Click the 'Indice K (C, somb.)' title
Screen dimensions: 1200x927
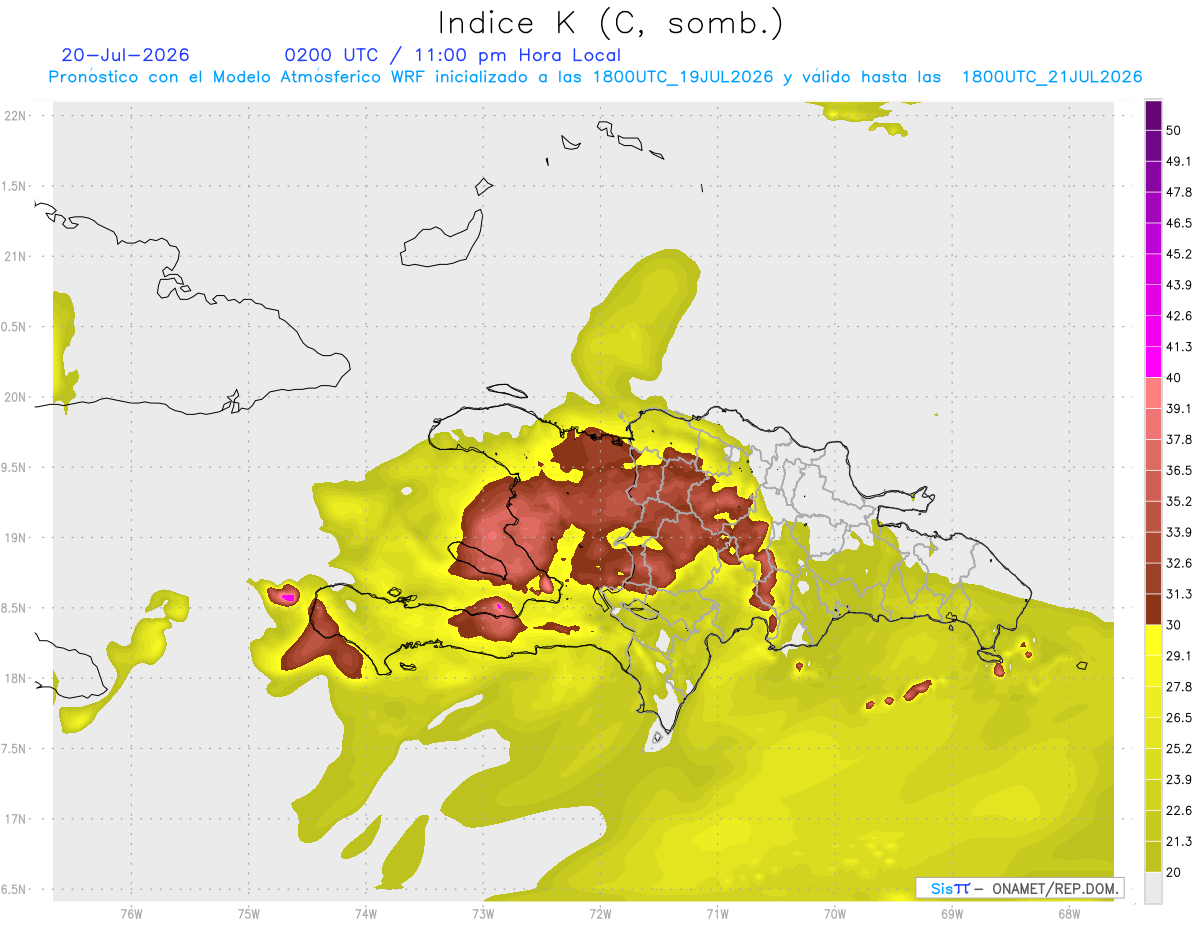(x=610, y=24)
